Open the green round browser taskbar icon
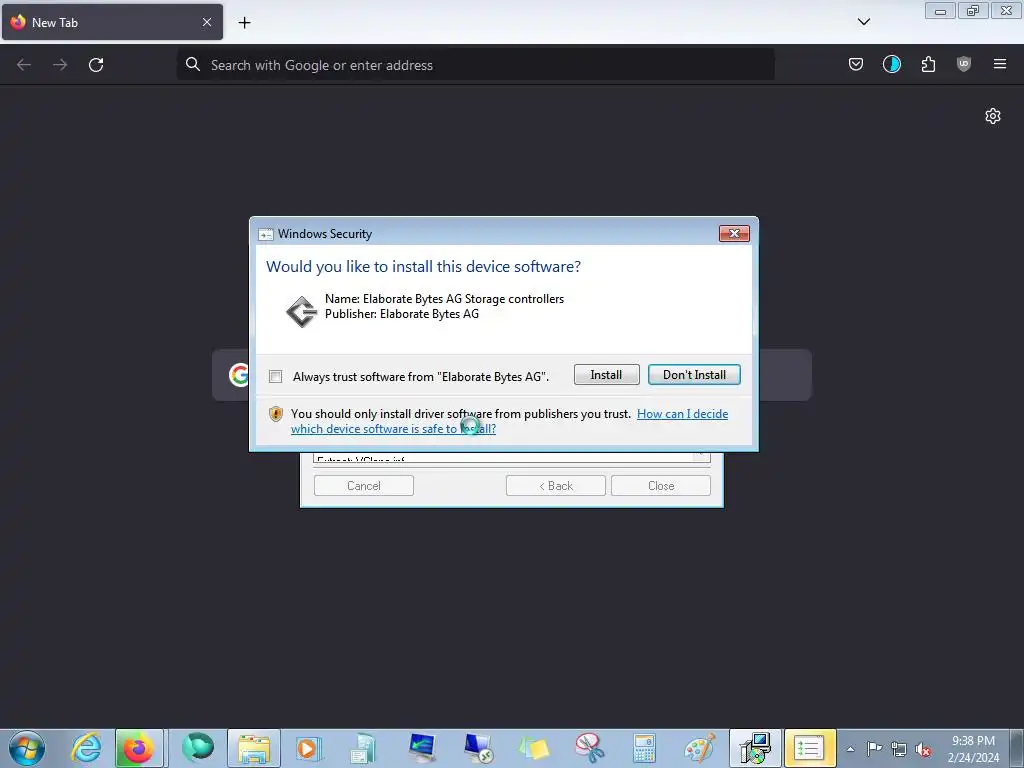The width and height of the screenshot is (1024, 768). click(x=198, y=747)
